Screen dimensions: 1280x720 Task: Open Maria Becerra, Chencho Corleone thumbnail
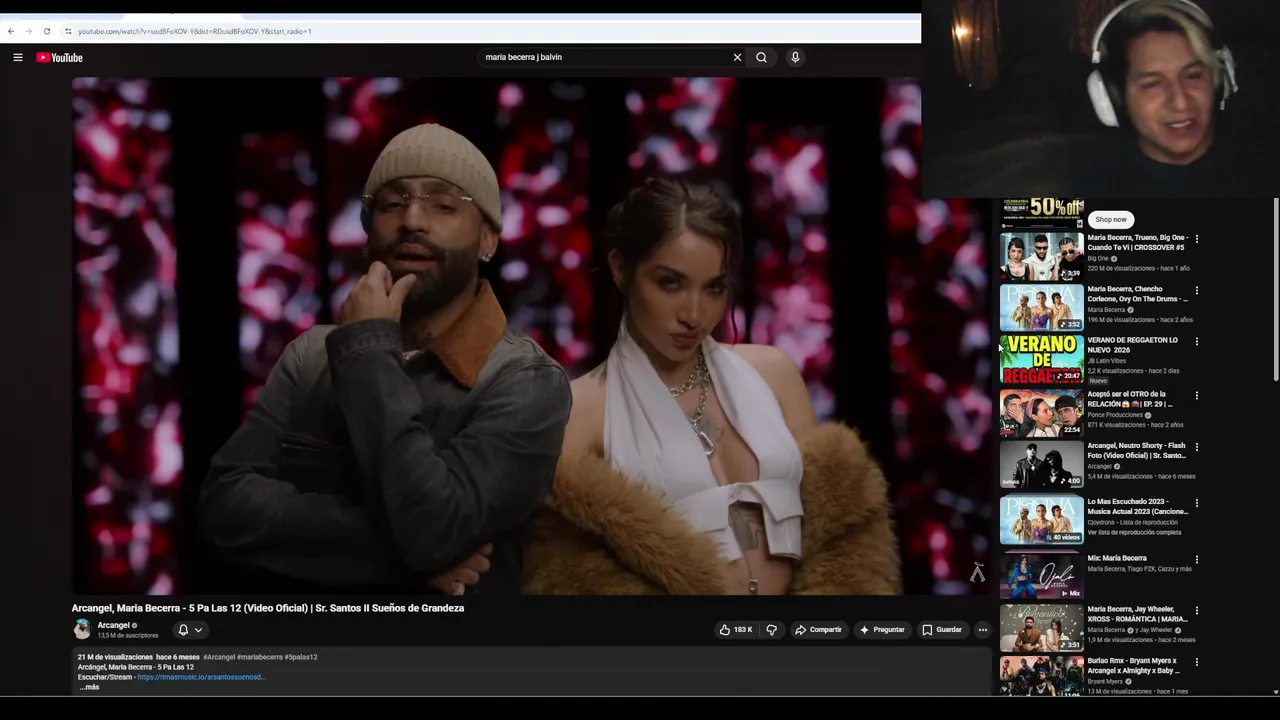click(x=1042, y=307)
